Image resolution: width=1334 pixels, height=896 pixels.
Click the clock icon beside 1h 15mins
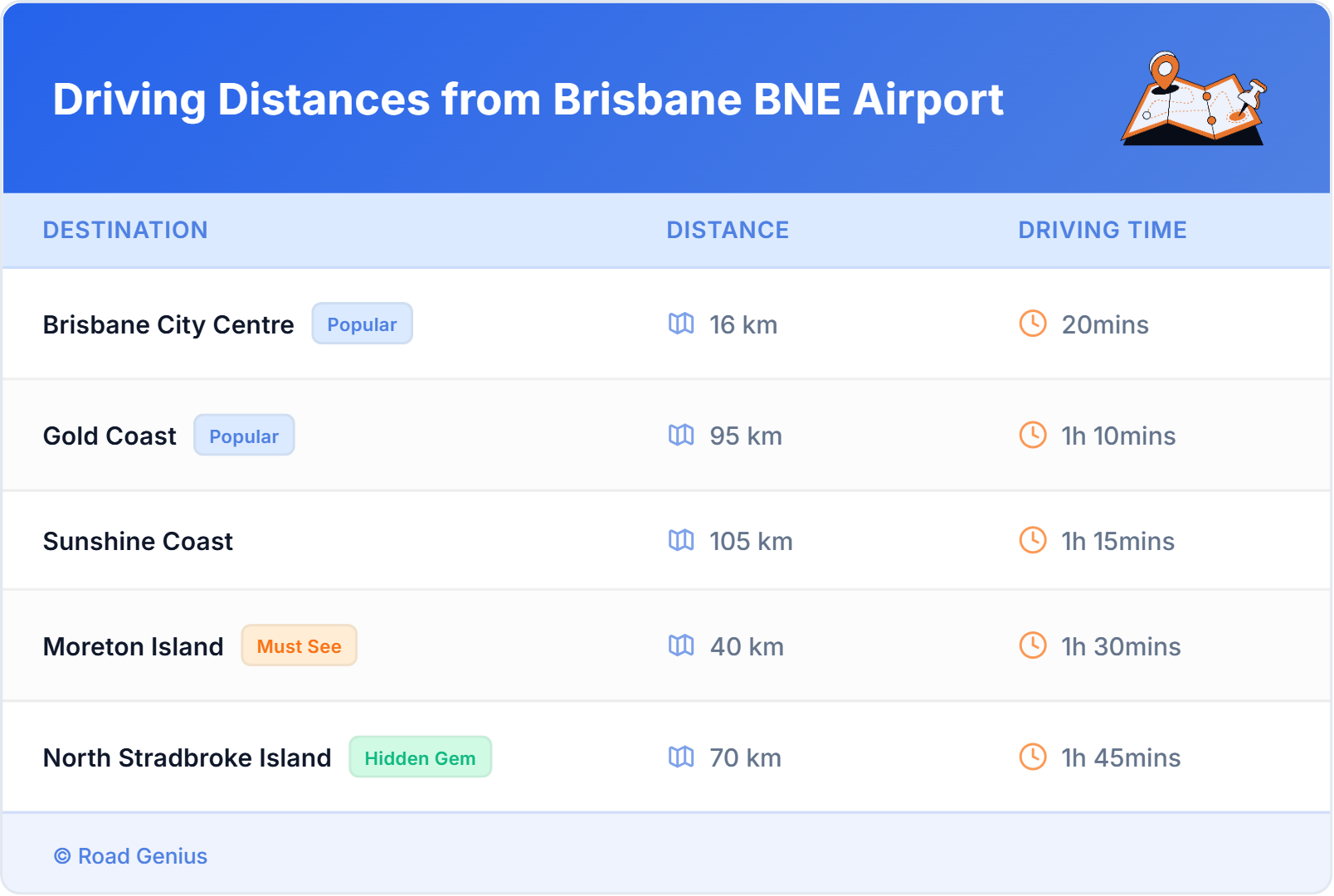coord(1033,540)
